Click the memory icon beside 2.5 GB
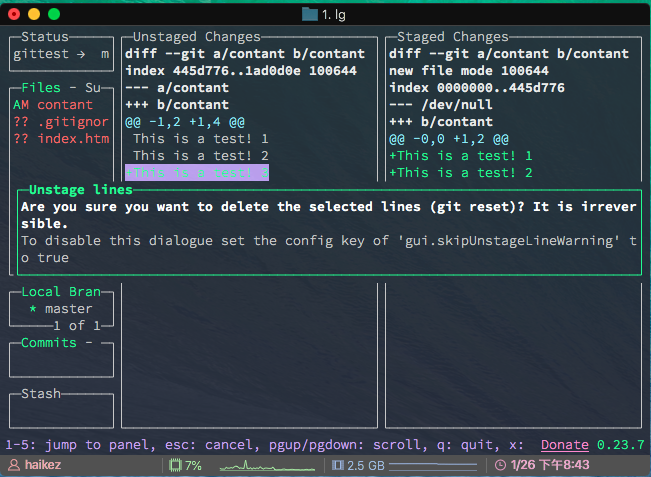651x477 pixels. [x=337, y=465]
